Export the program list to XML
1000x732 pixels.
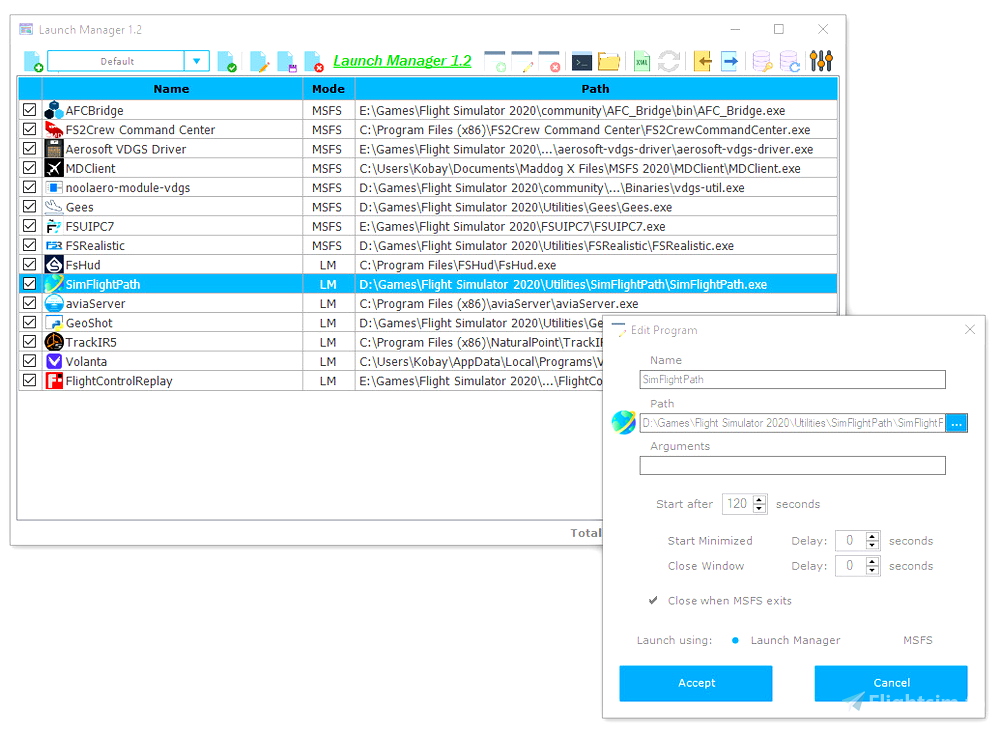pos(640,61)
